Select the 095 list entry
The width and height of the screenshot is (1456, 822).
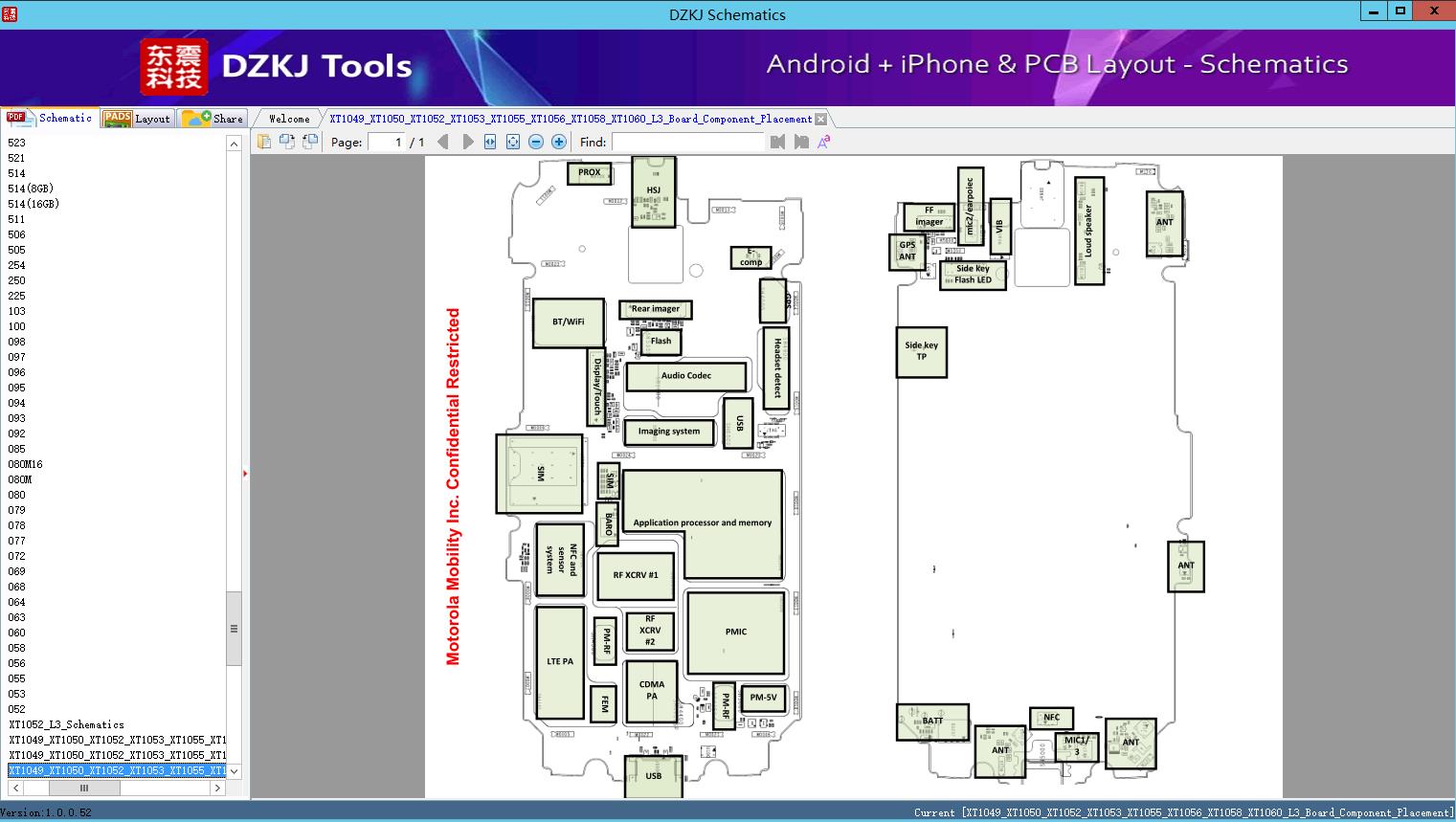coord(16,388)
